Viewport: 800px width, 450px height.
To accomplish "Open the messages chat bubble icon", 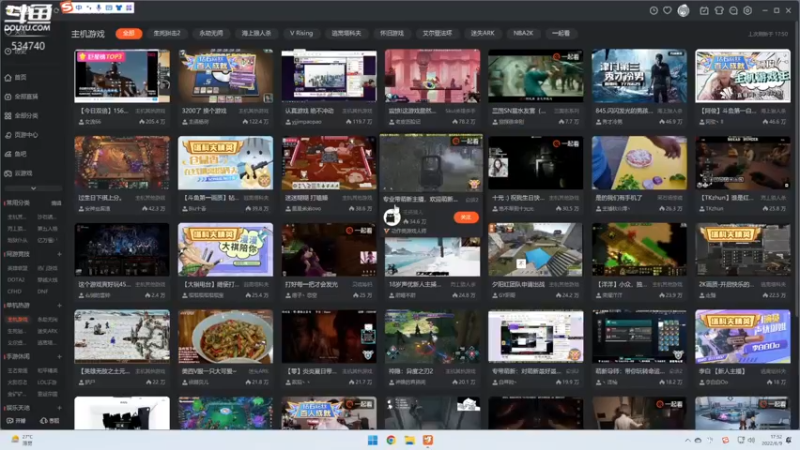I will point(733,10).
